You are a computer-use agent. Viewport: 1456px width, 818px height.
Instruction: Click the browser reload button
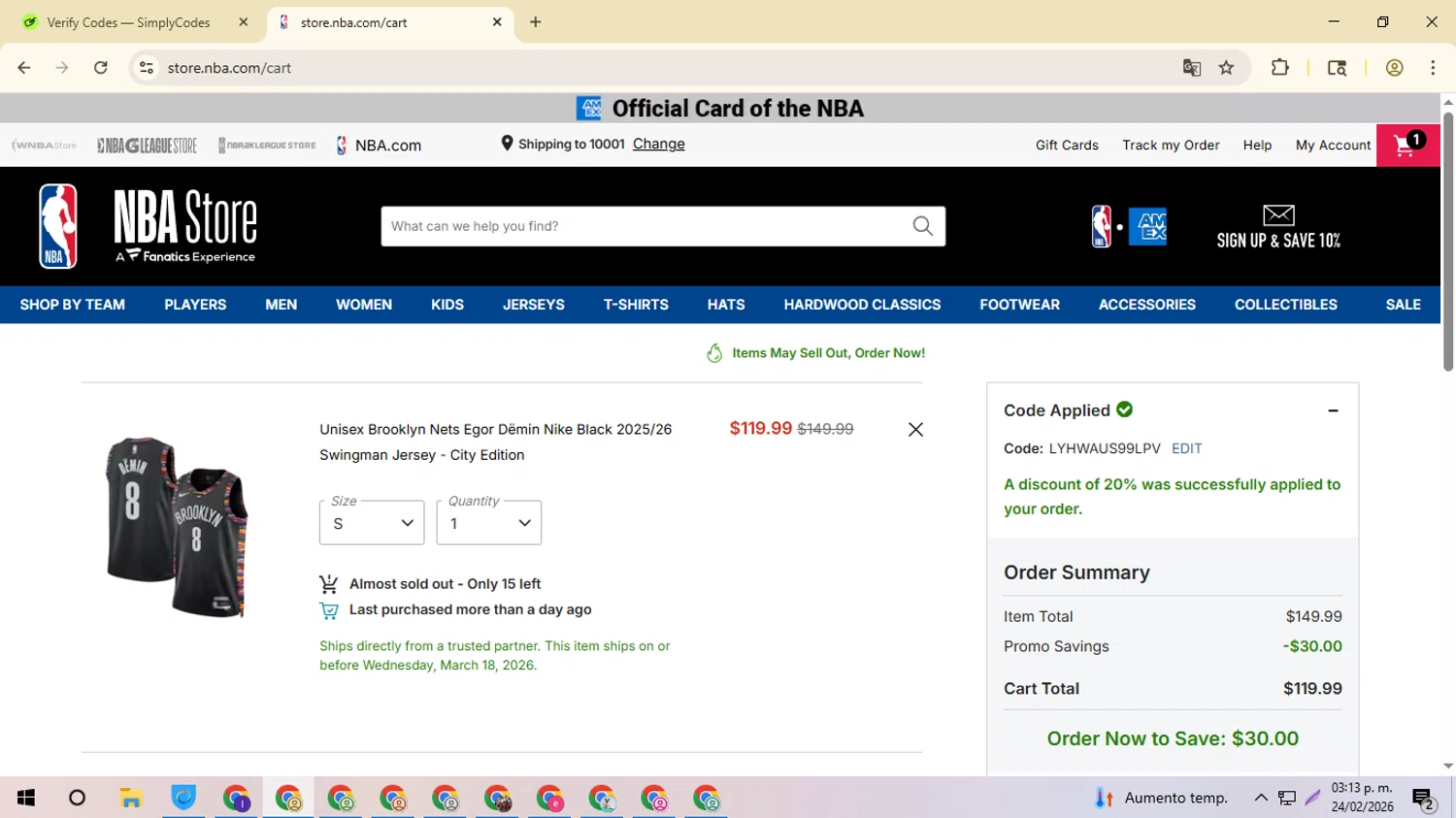101,68
